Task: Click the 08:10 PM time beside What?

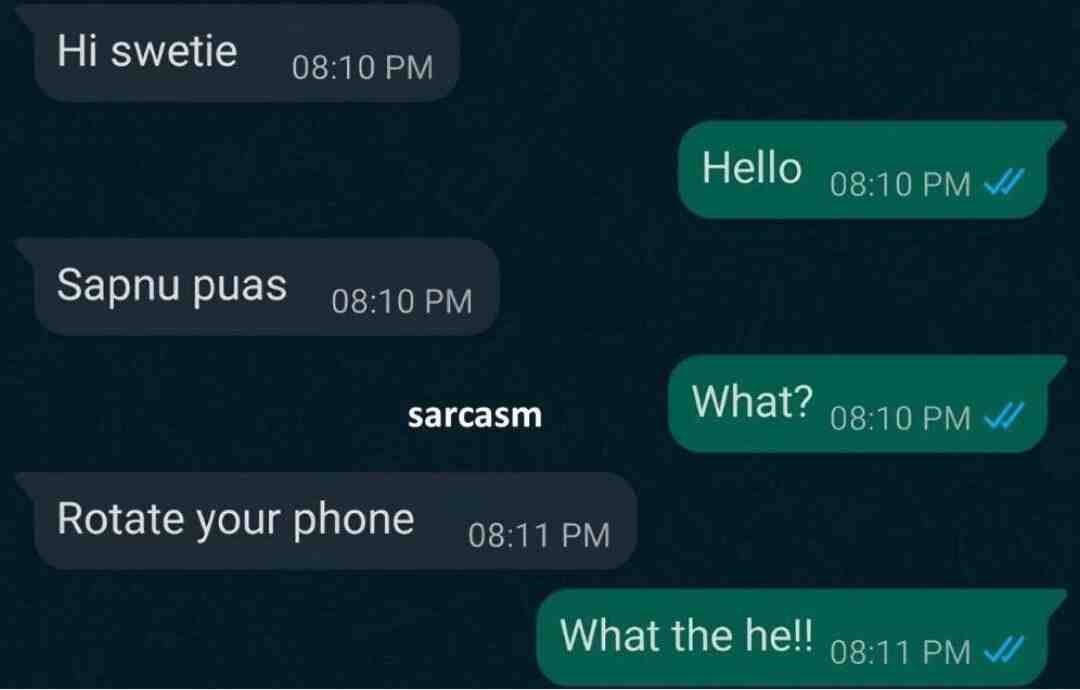Action: pos(900,418)
